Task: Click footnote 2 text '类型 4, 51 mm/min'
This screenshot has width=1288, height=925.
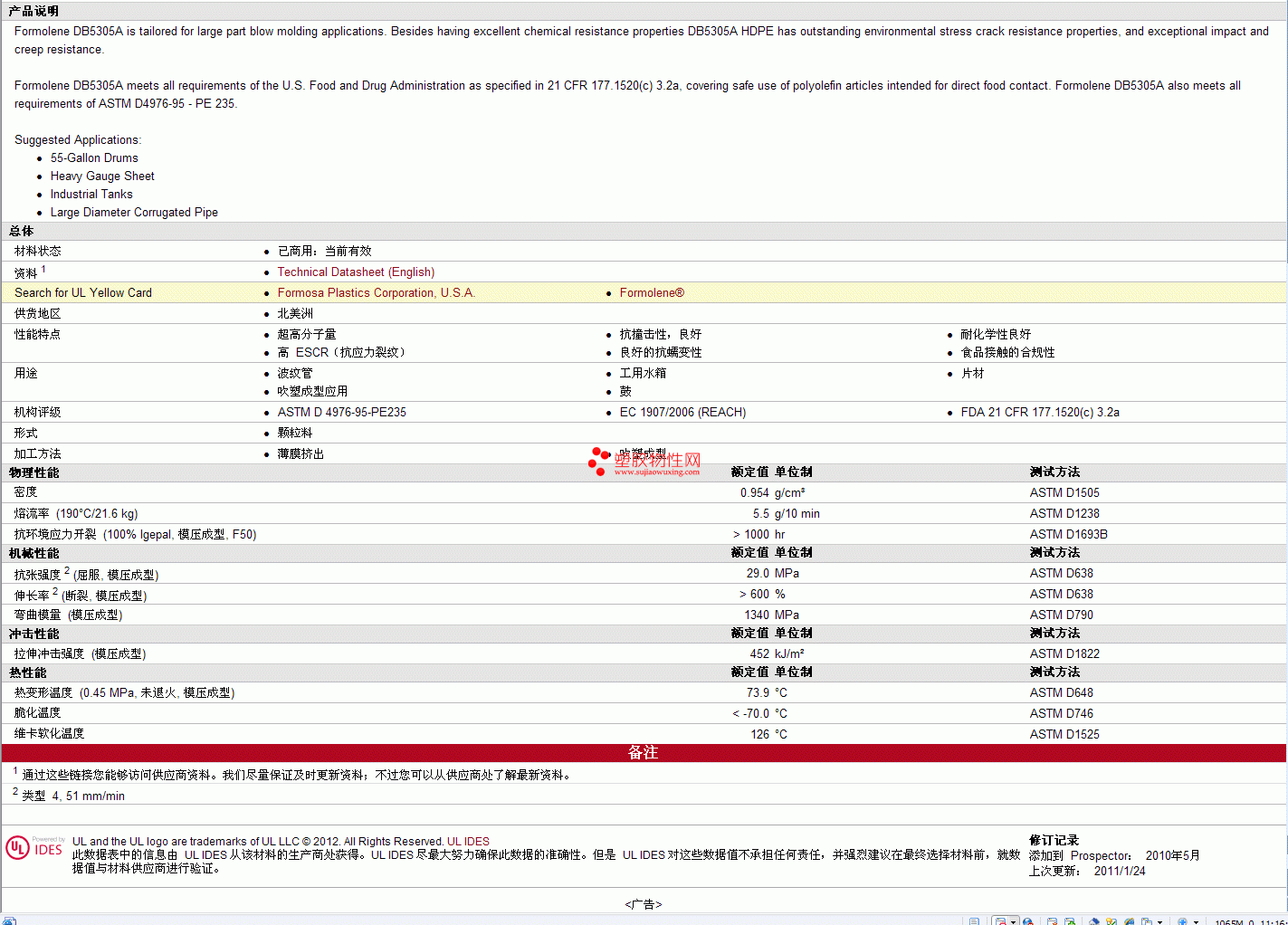Action: [x=73, y=796]
